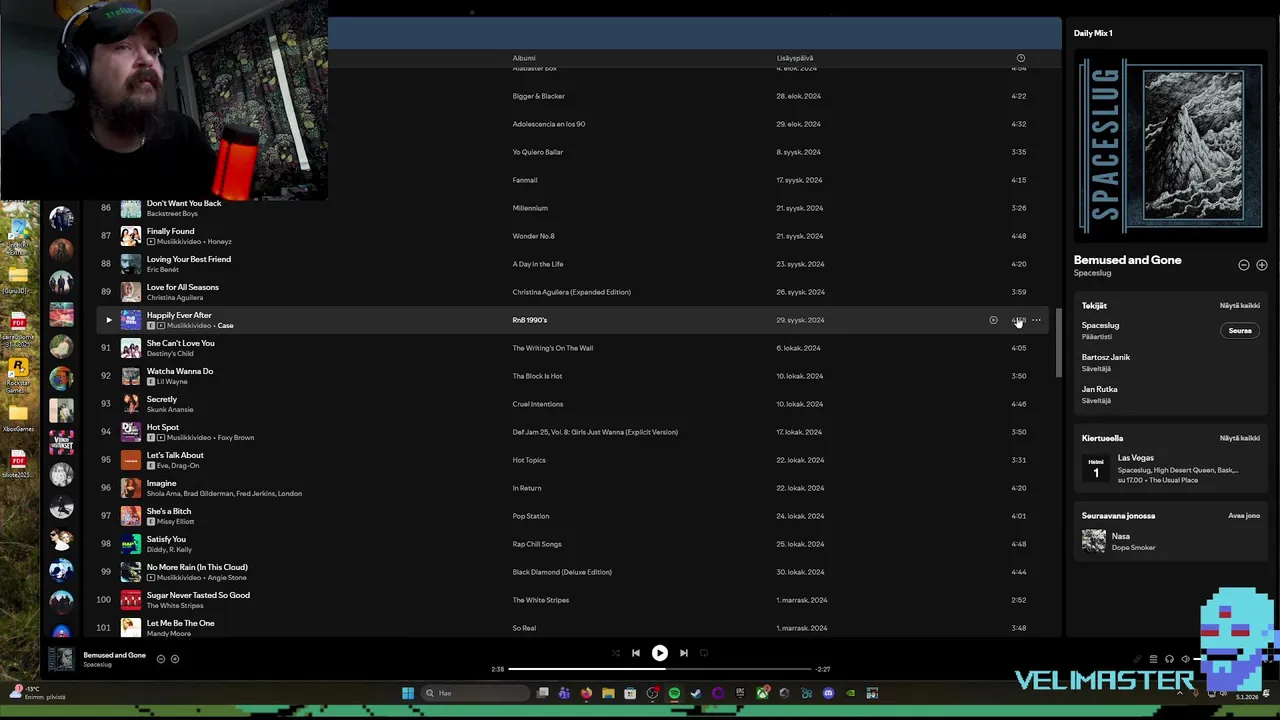Select track Hot Spot
The image size is (1280, 720).
(x=163, y=427)
